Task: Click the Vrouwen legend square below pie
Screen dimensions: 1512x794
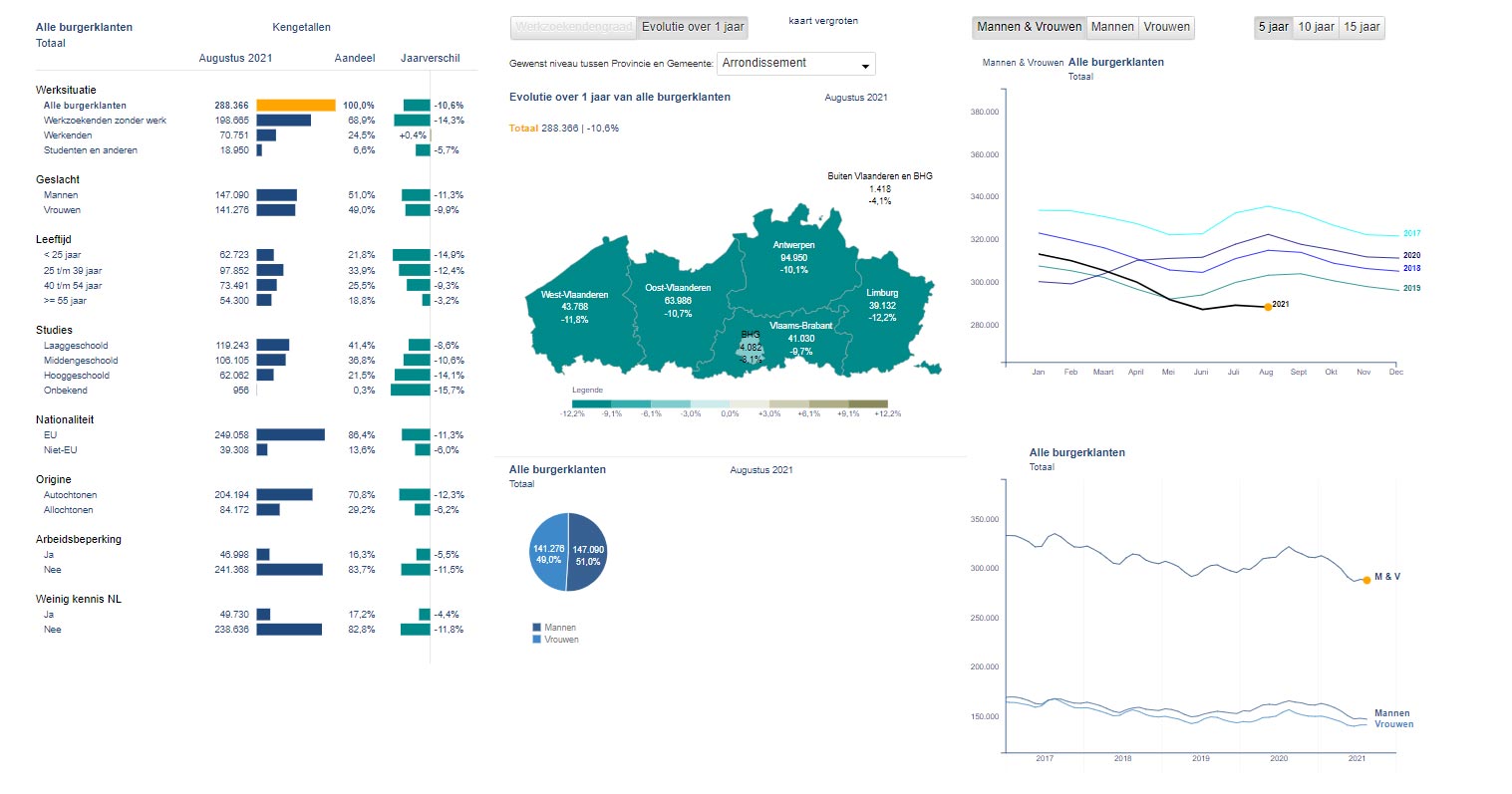Action: pyautogui.click(x=537, y=640)
